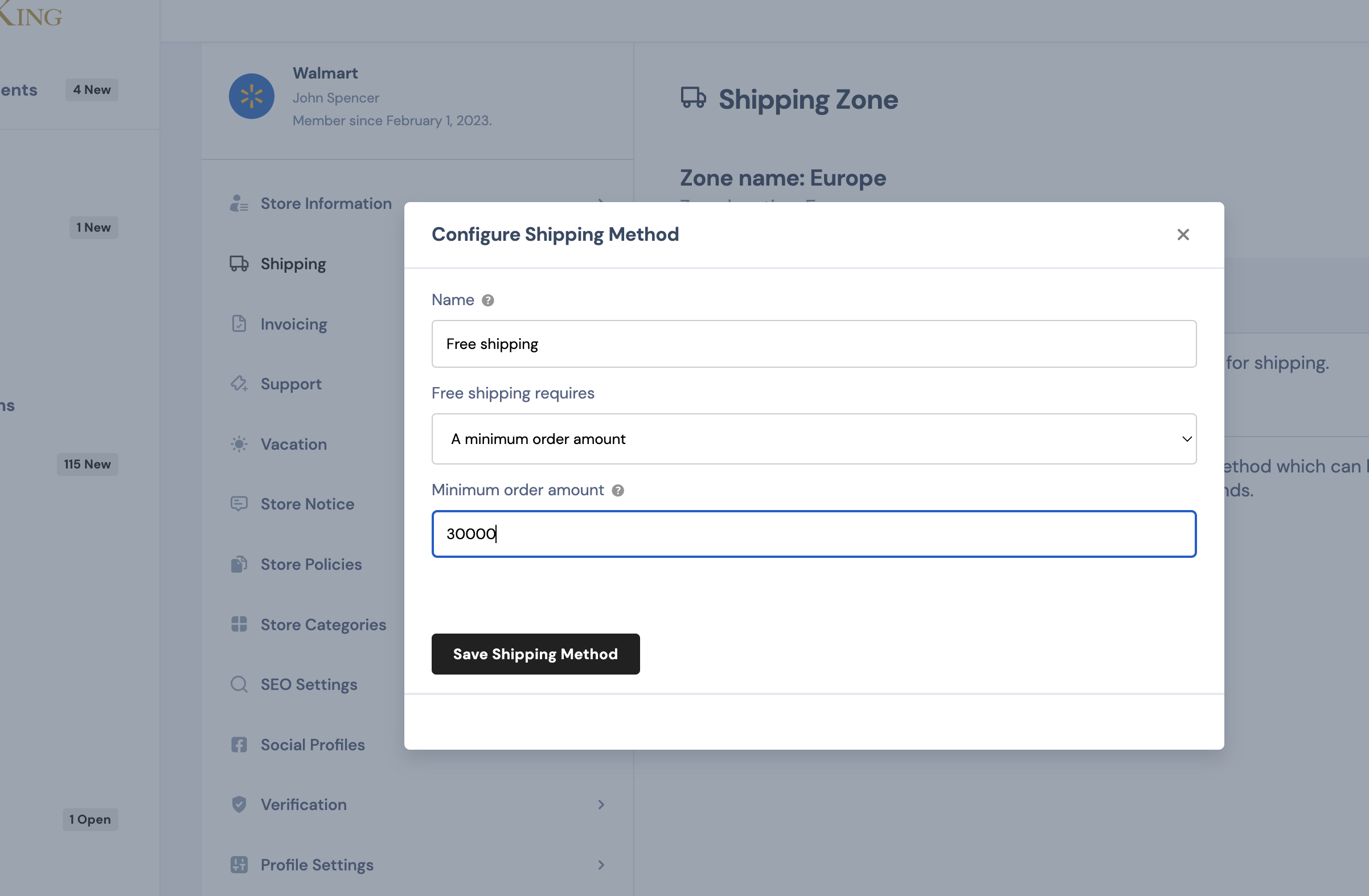Click the Minimum order amount input field
This screenshot has width=1369, height=896.
pos(814,534)
